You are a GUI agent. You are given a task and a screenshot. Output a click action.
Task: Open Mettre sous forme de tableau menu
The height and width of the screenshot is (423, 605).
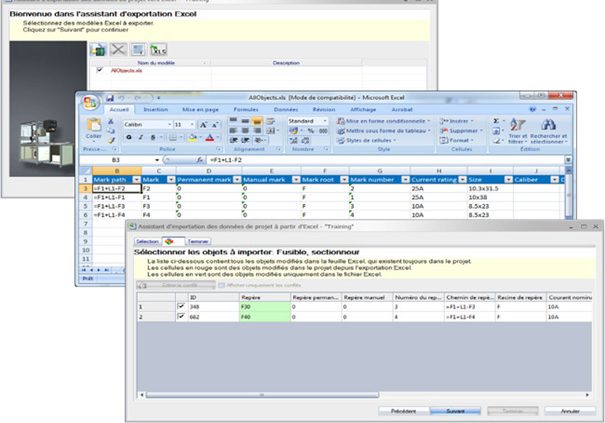(384, 131)
